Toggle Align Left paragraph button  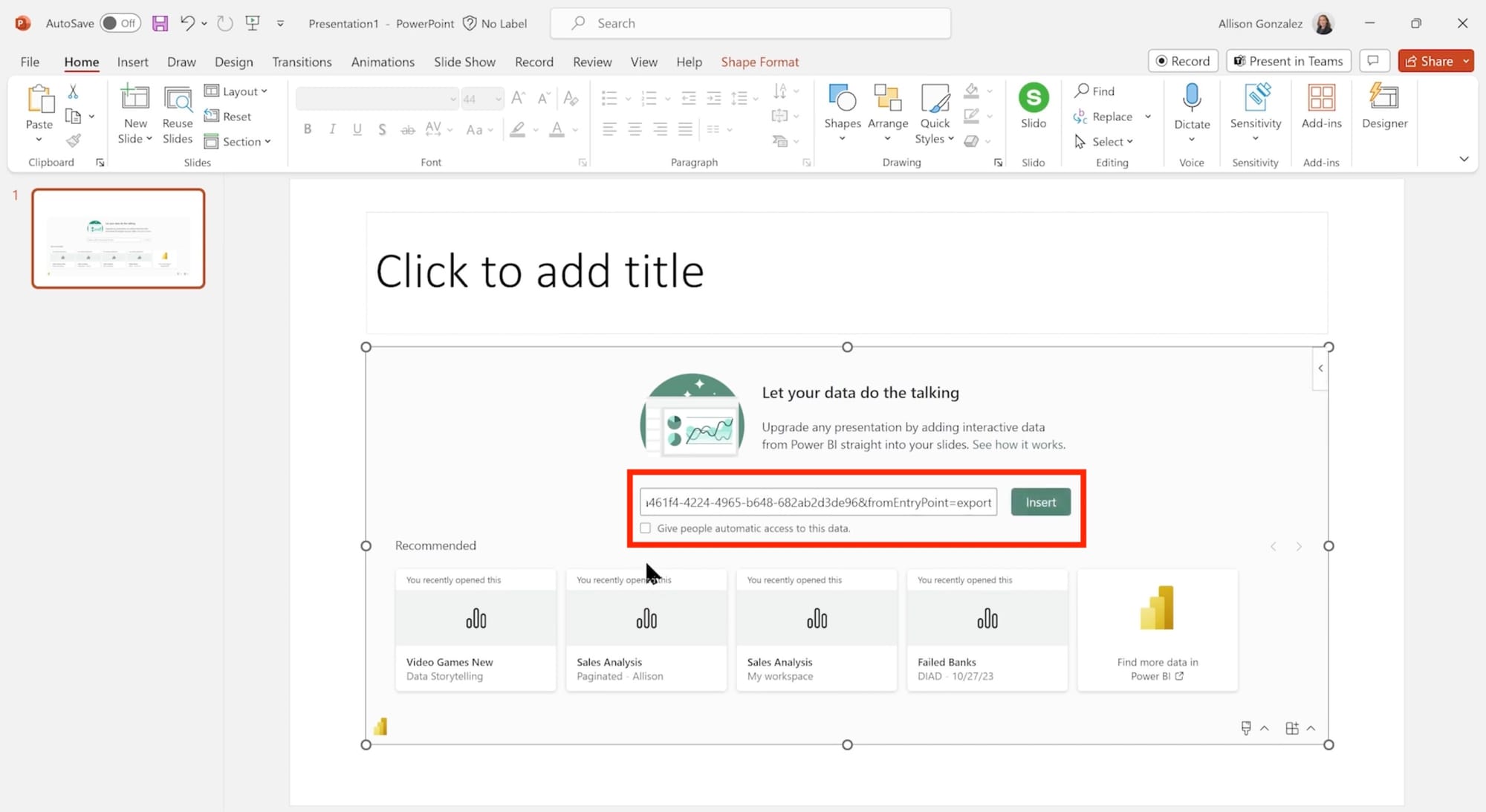point(609,129)
